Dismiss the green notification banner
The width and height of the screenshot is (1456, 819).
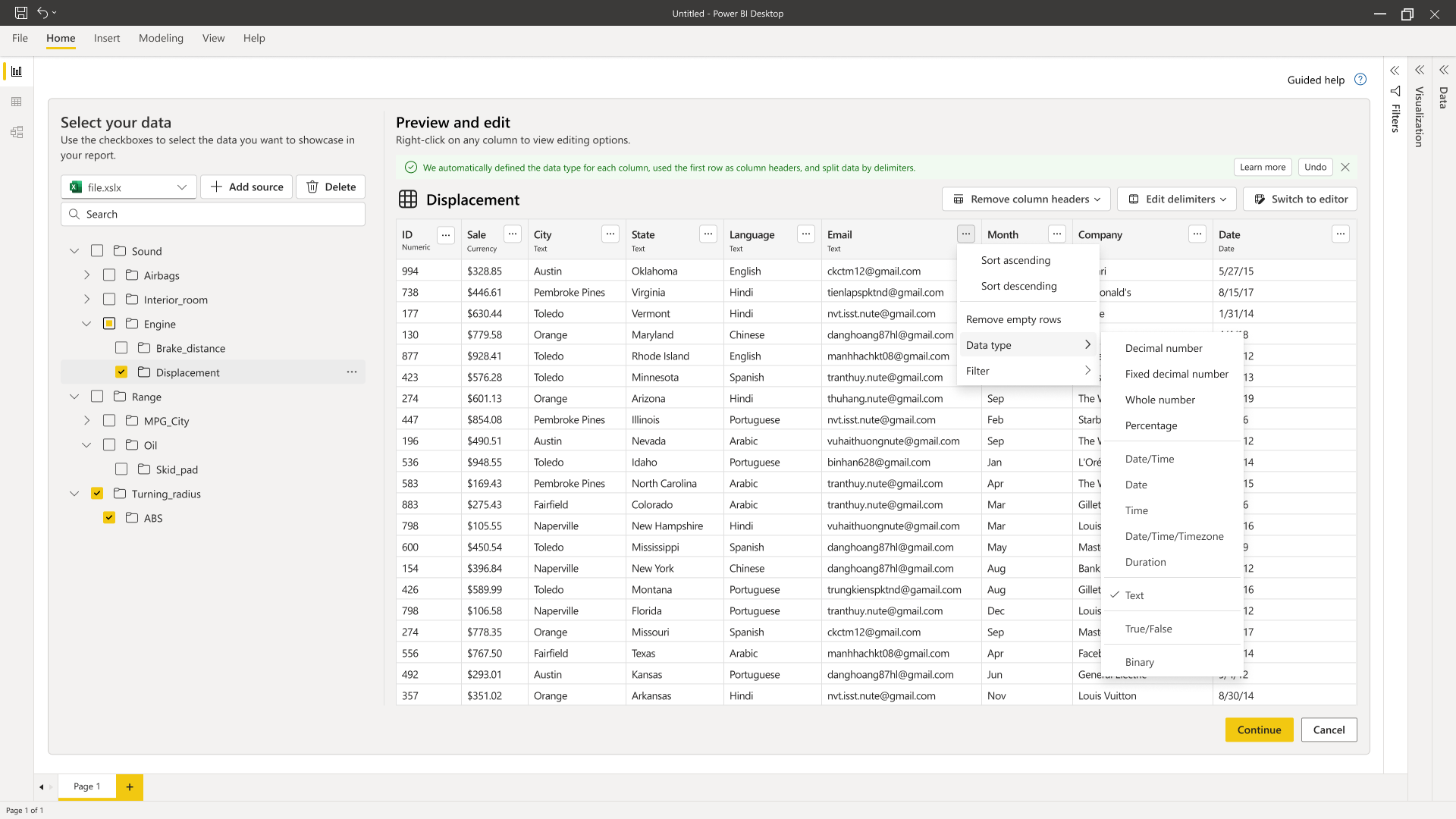[1345, 167]
